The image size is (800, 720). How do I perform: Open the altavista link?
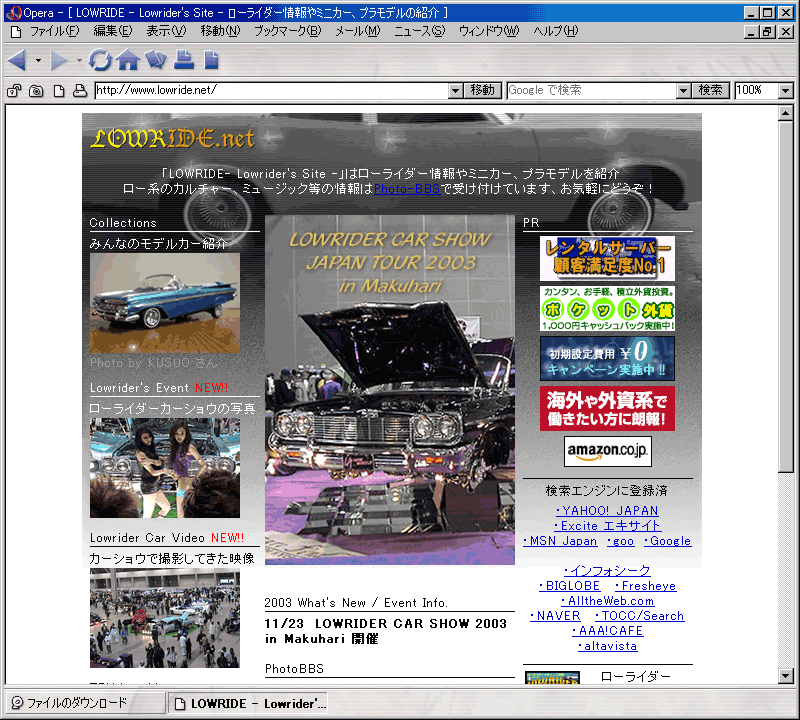[607, 646]
